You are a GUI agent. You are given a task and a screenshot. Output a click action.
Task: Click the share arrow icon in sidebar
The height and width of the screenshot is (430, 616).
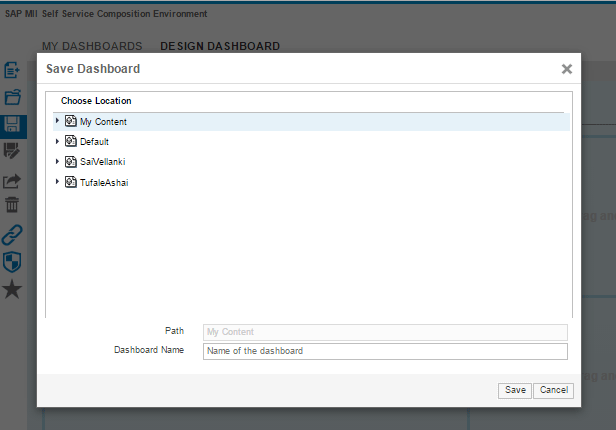click(x=13, y=180)
